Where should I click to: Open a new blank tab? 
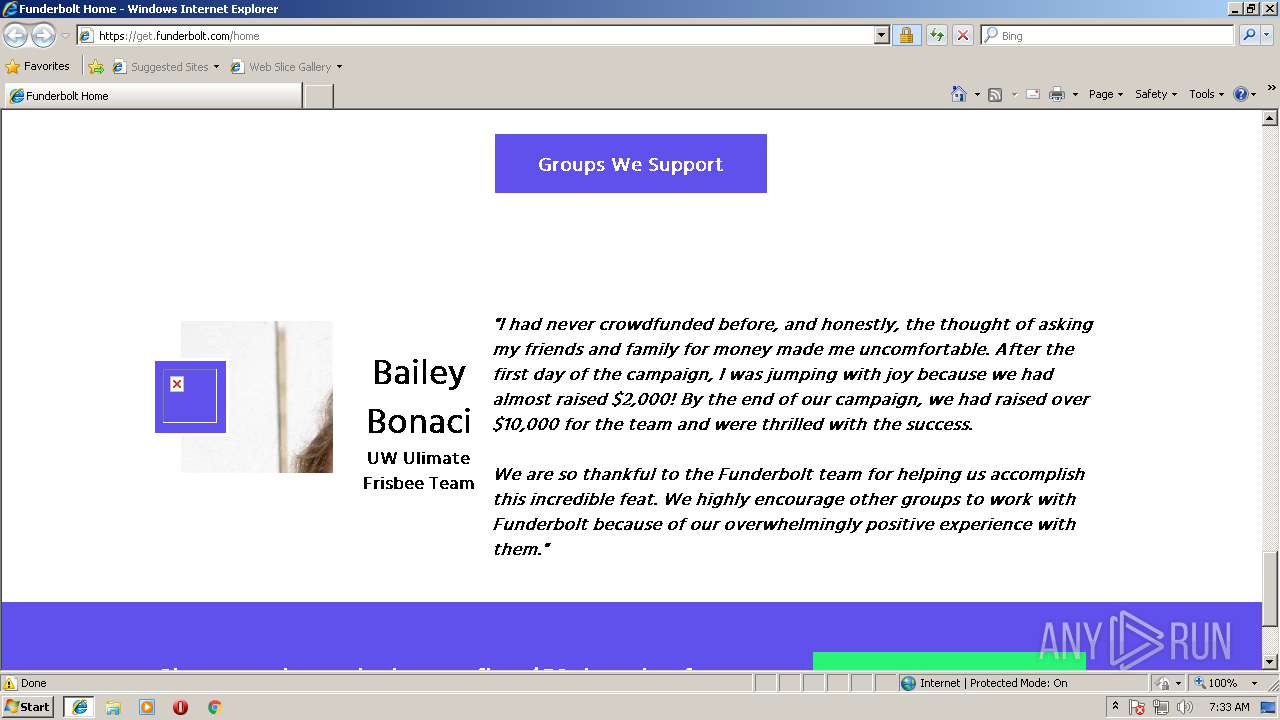click(x=318, y=96)
